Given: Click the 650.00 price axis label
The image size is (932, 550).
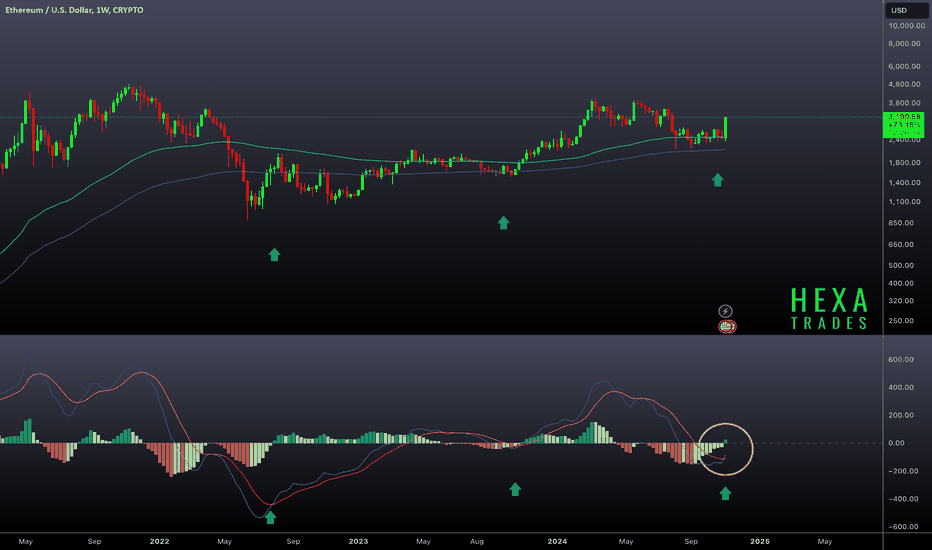Looking at the screenshot, I should click(x=901, y=244).
